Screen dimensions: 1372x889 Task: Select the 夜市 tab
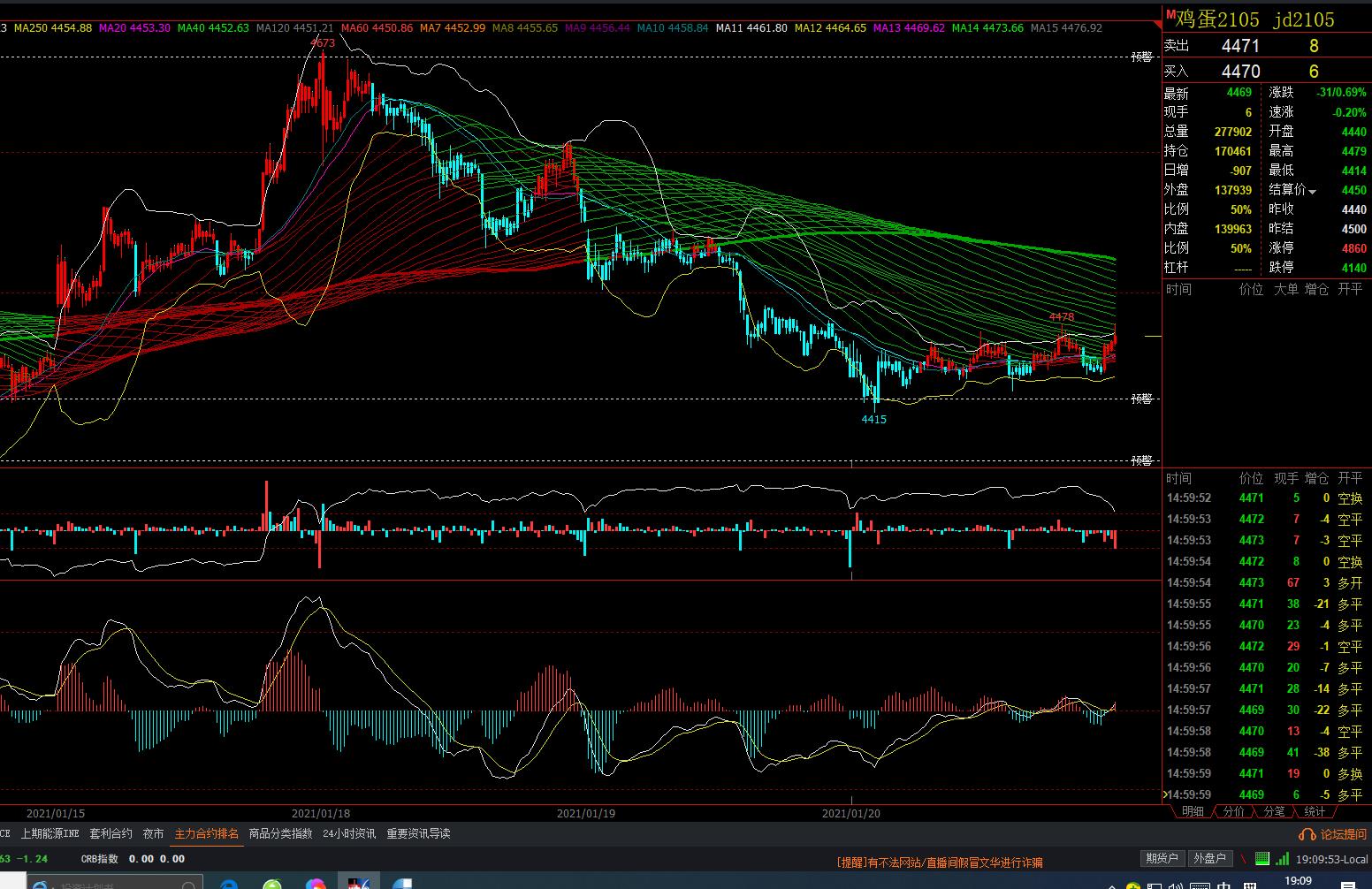(x=154, y=833)
